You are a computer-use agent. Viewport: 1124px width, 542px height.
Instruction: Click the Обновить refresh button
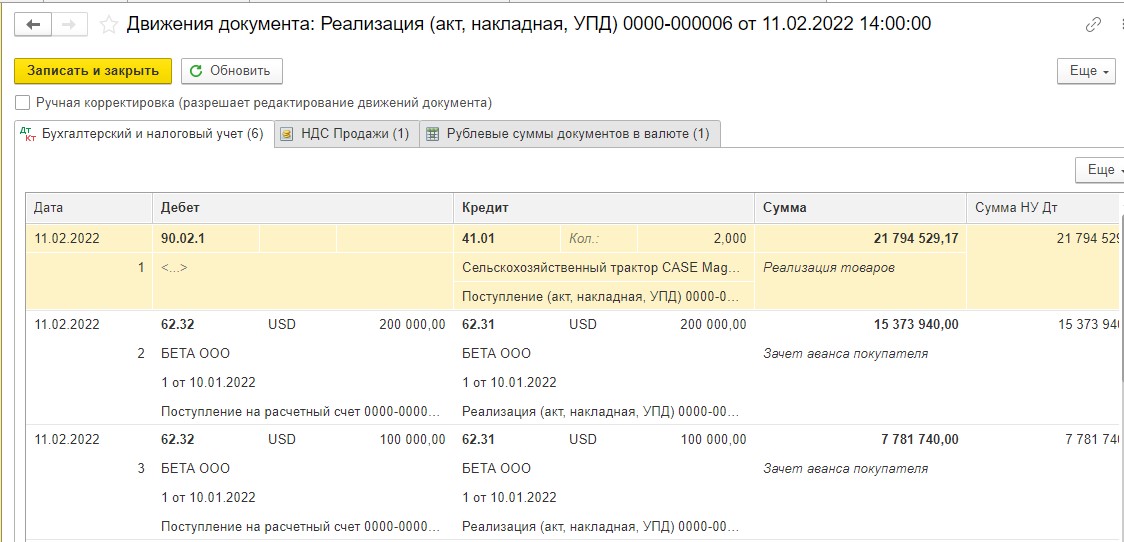pyautogui.click(x=232, y=71)
